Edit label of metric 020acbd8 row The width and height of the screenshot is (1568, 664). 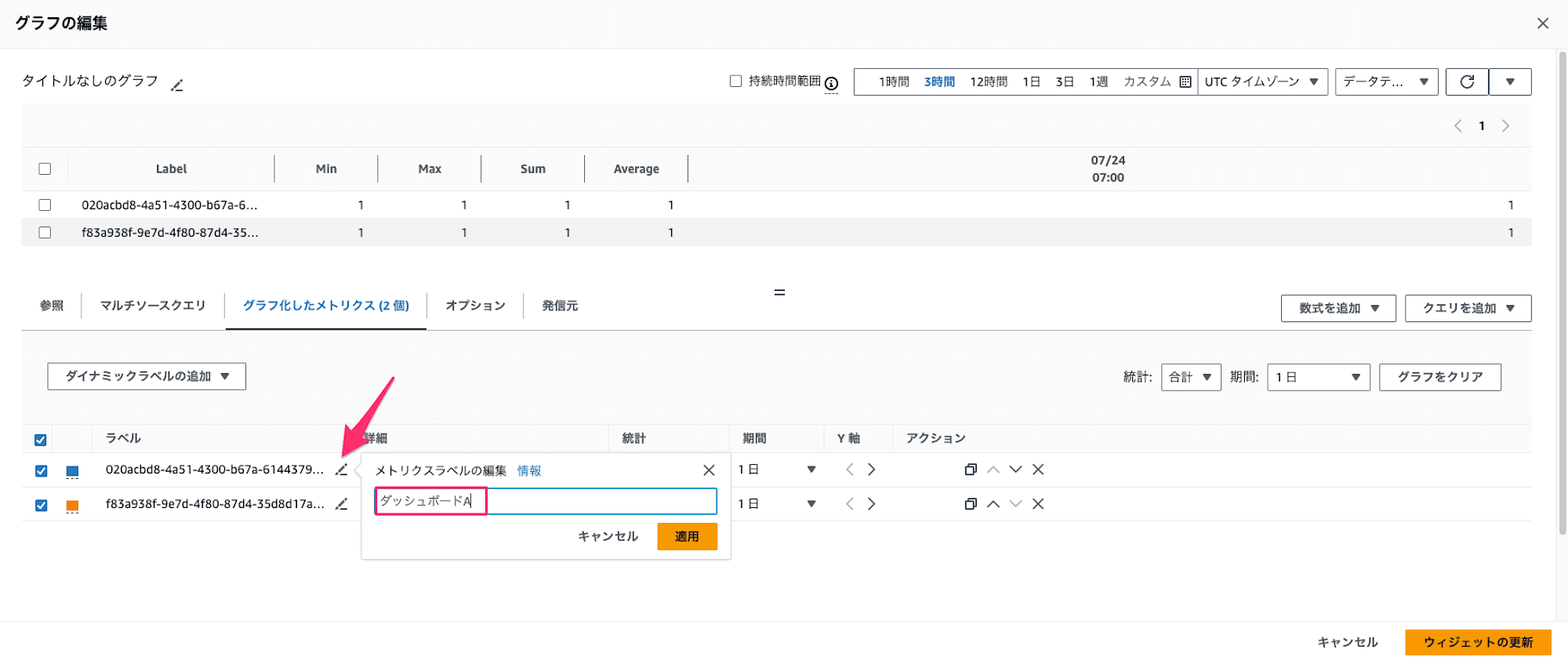341,470
